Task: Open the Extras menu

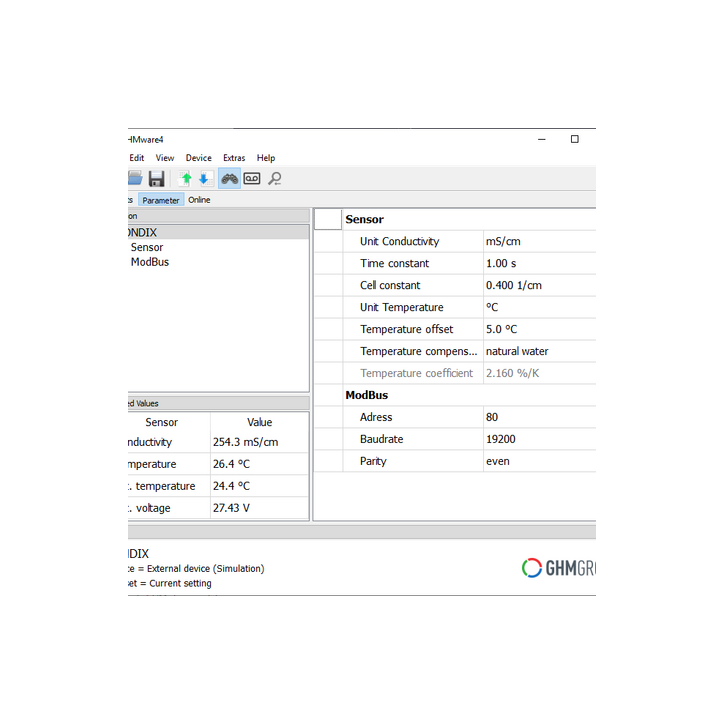Action: tap(234, 158)
